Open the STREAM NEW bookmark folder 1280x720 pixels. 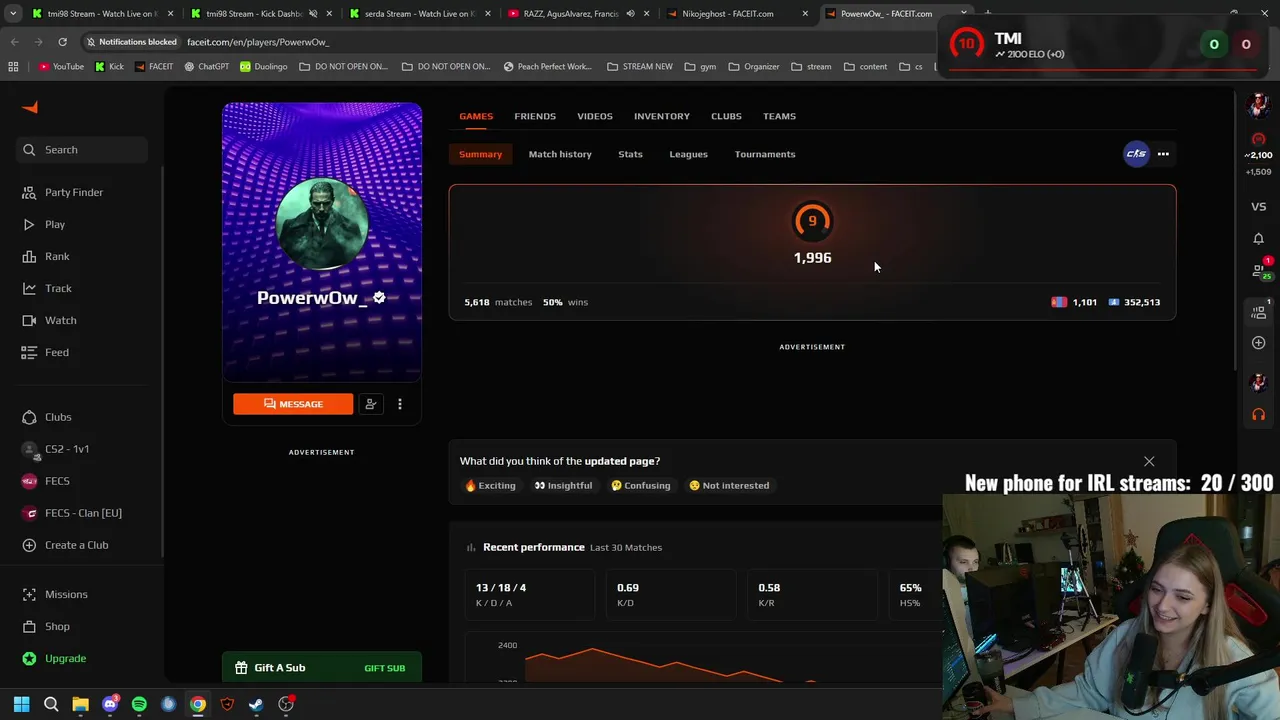640,67
